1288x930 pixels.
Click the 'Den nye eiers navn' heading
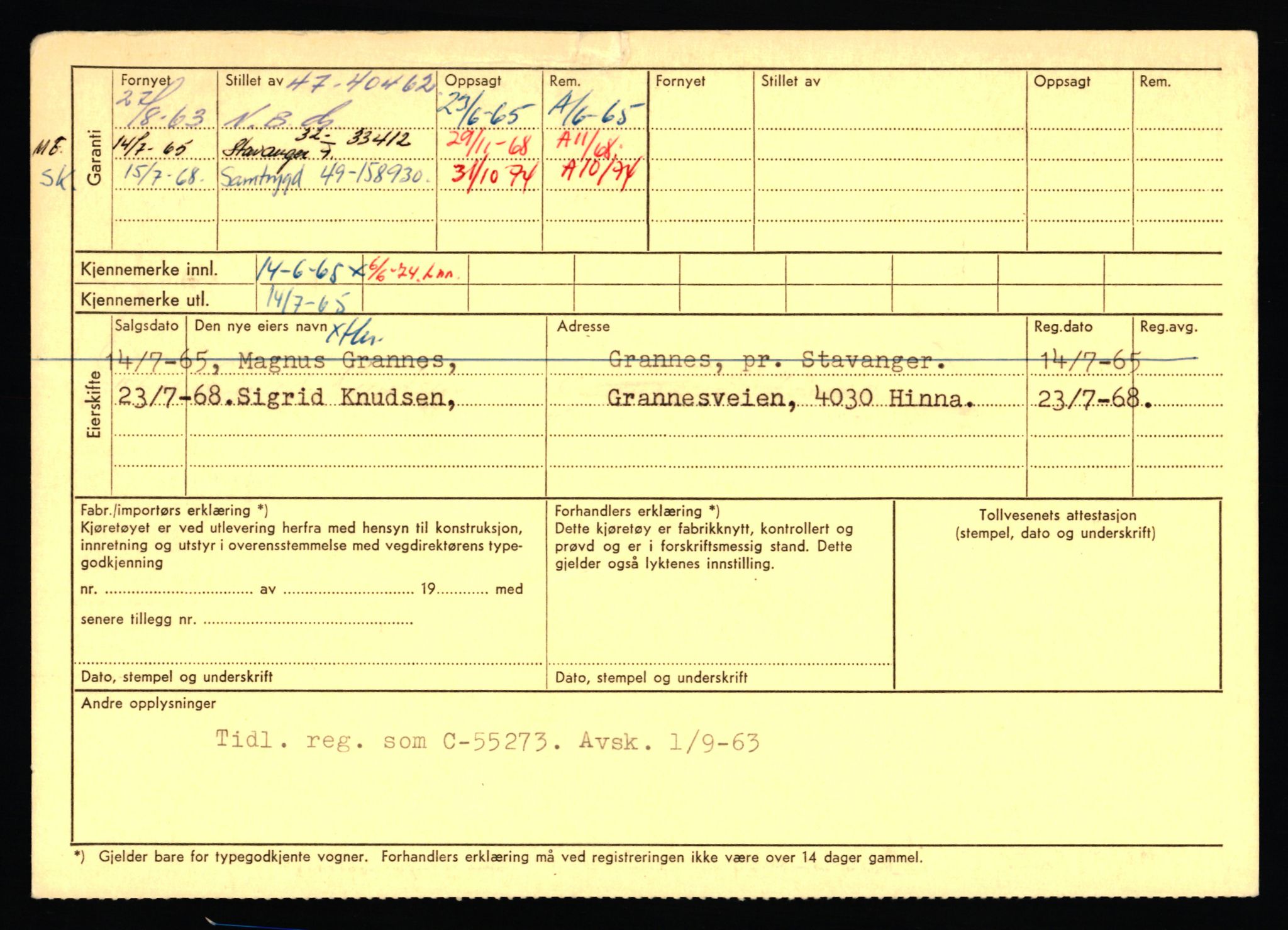pyautogui.click(x=261, y=326)
